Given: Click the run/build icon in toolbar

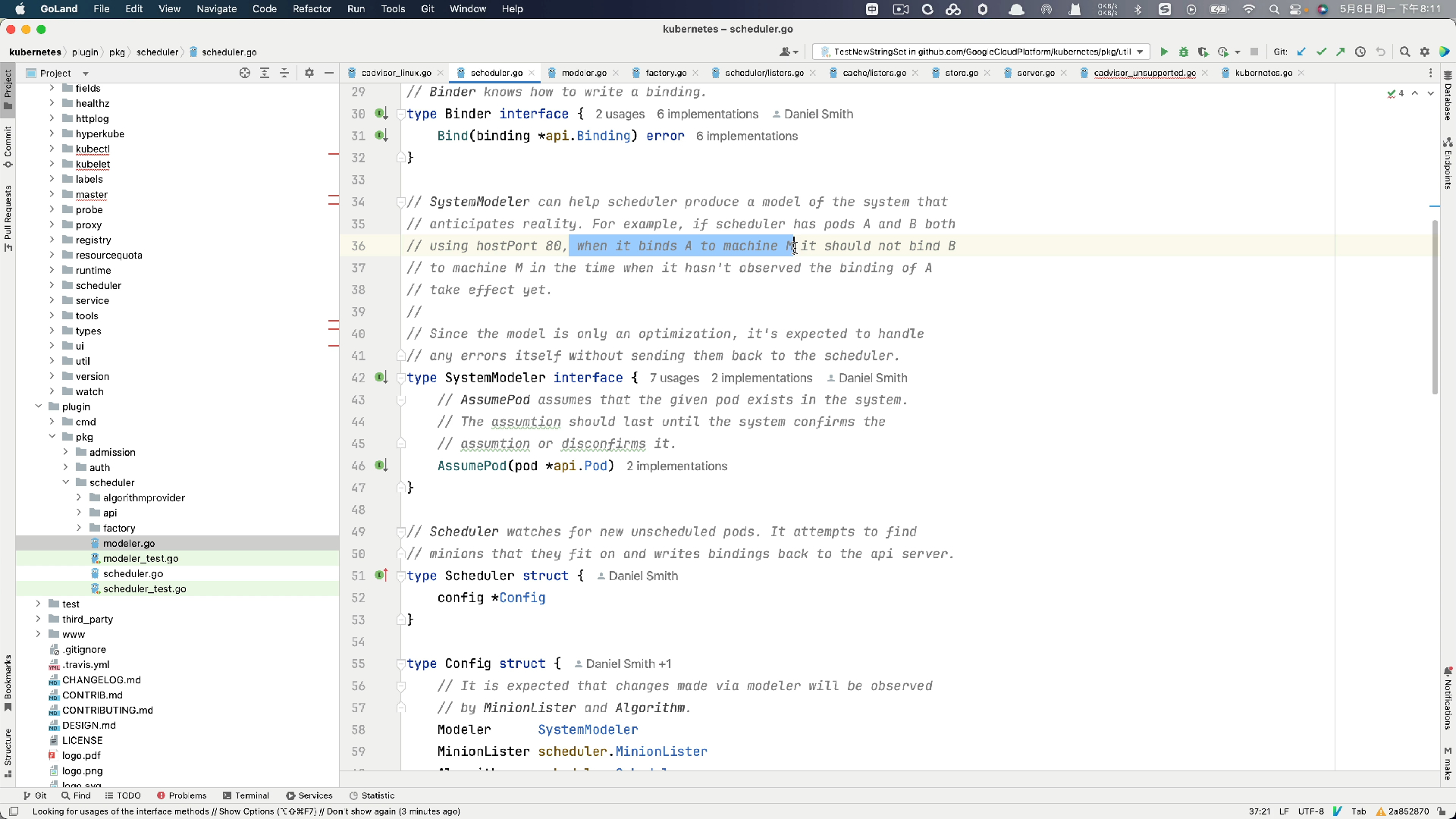Looking at the screenshot, I should [1163, 51].
